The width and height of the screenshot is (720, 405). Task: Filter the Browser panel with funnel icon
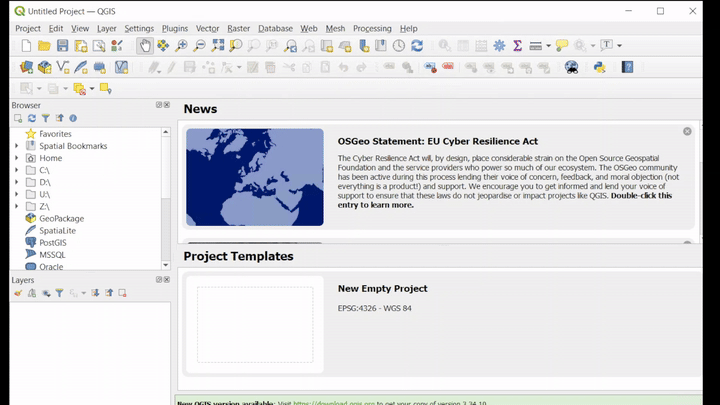click(x=45, y=118)
